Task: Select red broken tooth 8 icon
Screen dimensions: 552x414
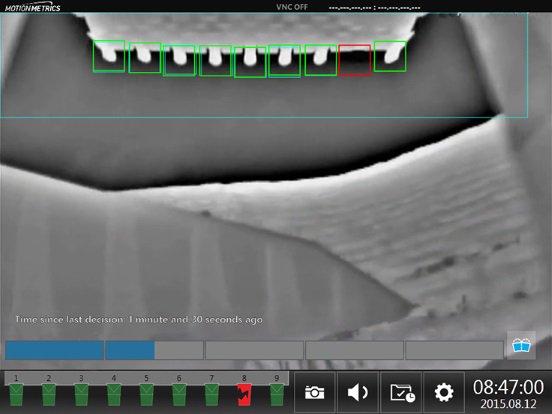Action: click(x=244, y=395)
